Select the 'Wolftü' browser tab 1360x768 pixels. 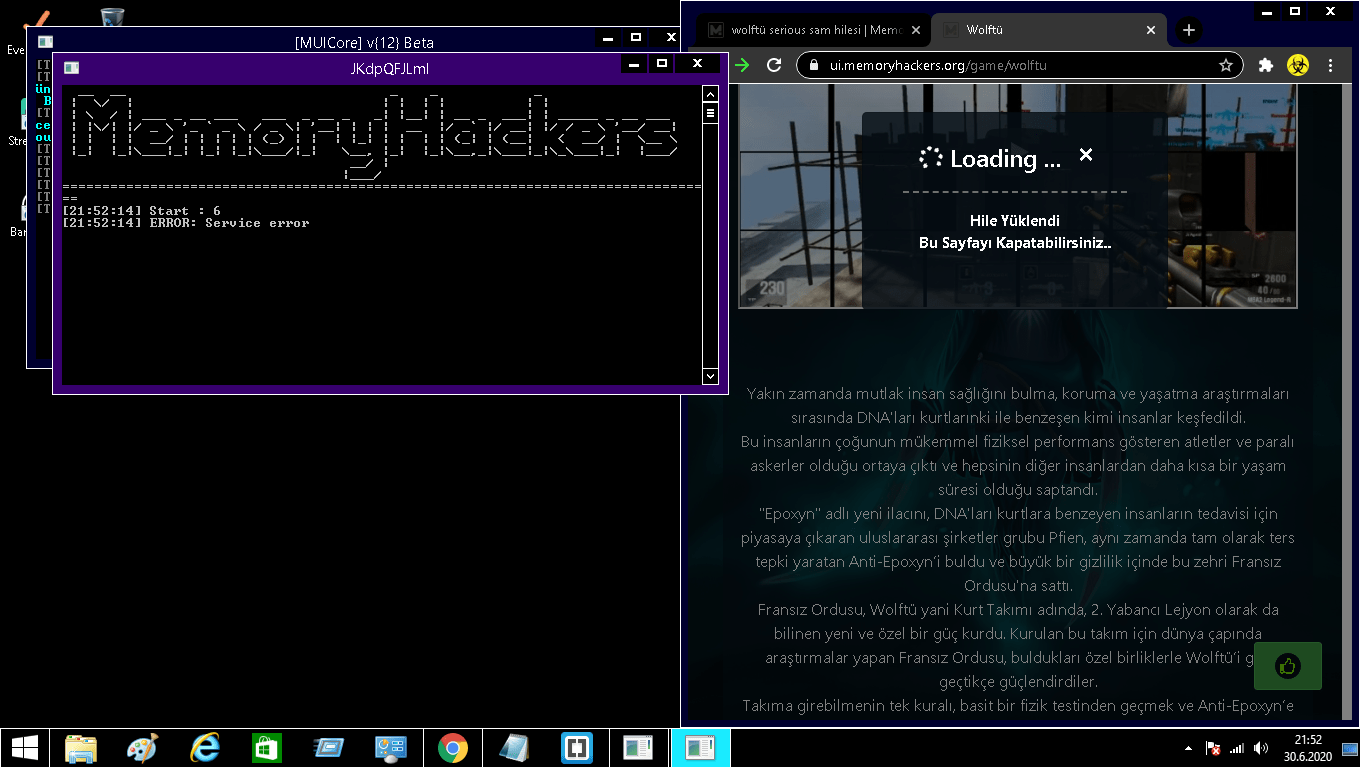[x=1048, y=30]
